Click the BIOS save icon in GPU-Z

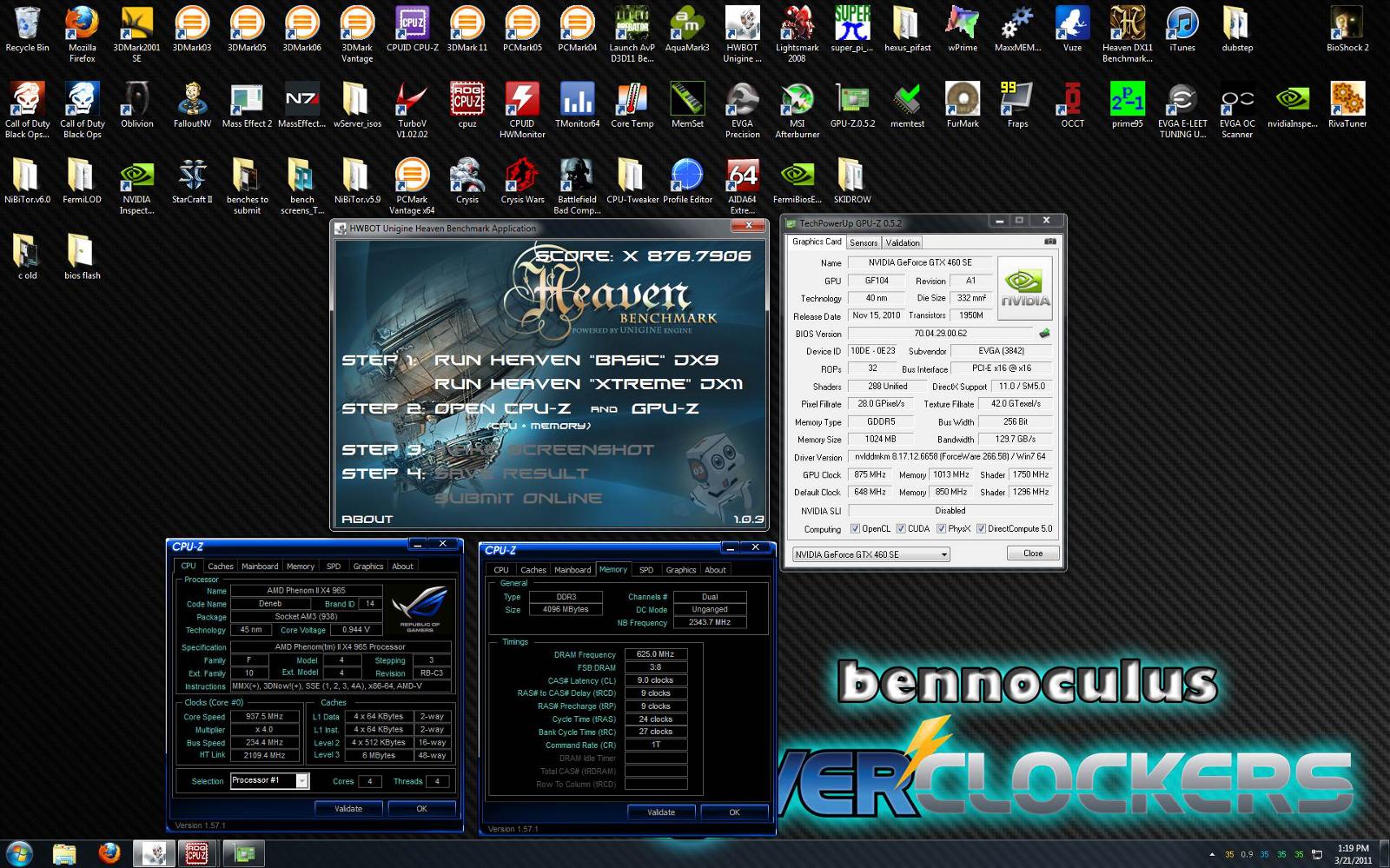(x=1044, y=333)
